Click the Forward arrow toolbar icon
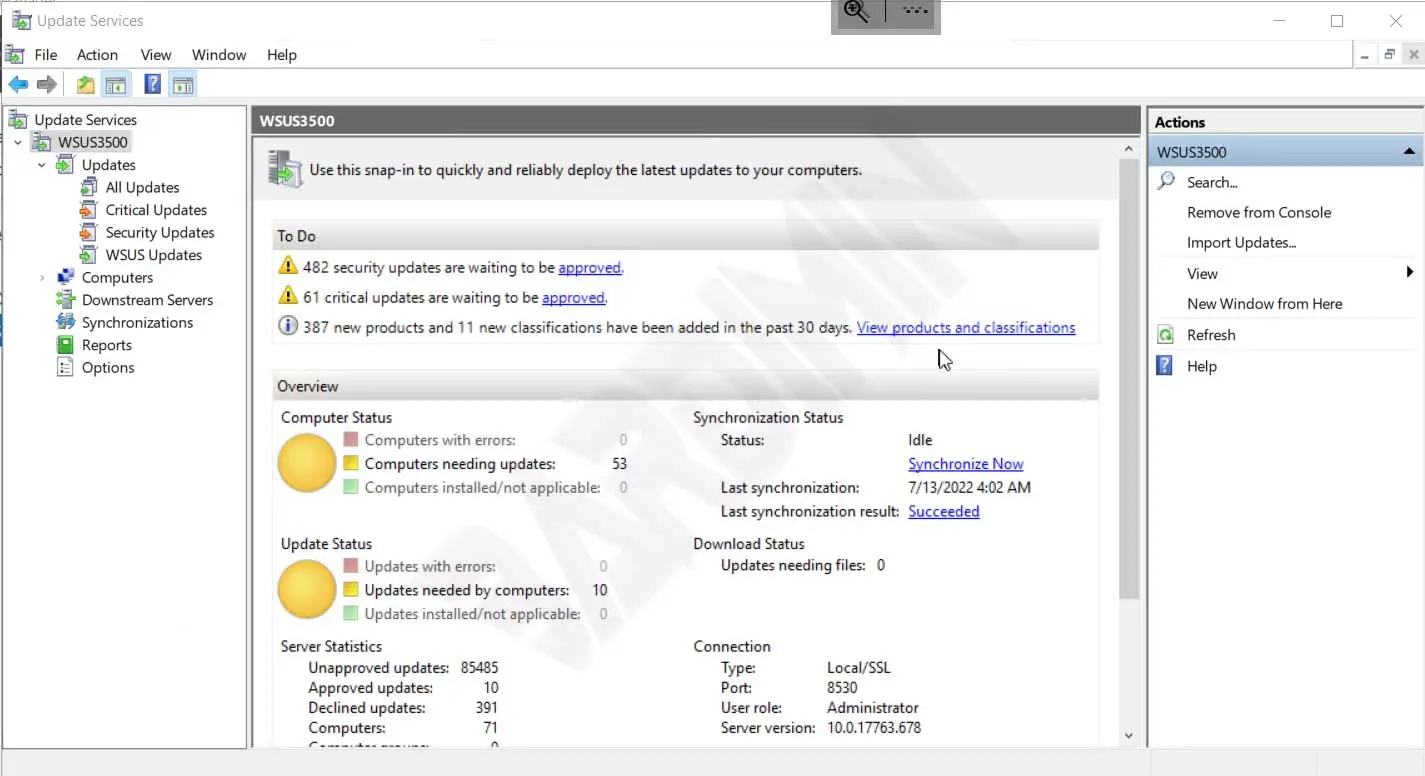 click(47, 85)
